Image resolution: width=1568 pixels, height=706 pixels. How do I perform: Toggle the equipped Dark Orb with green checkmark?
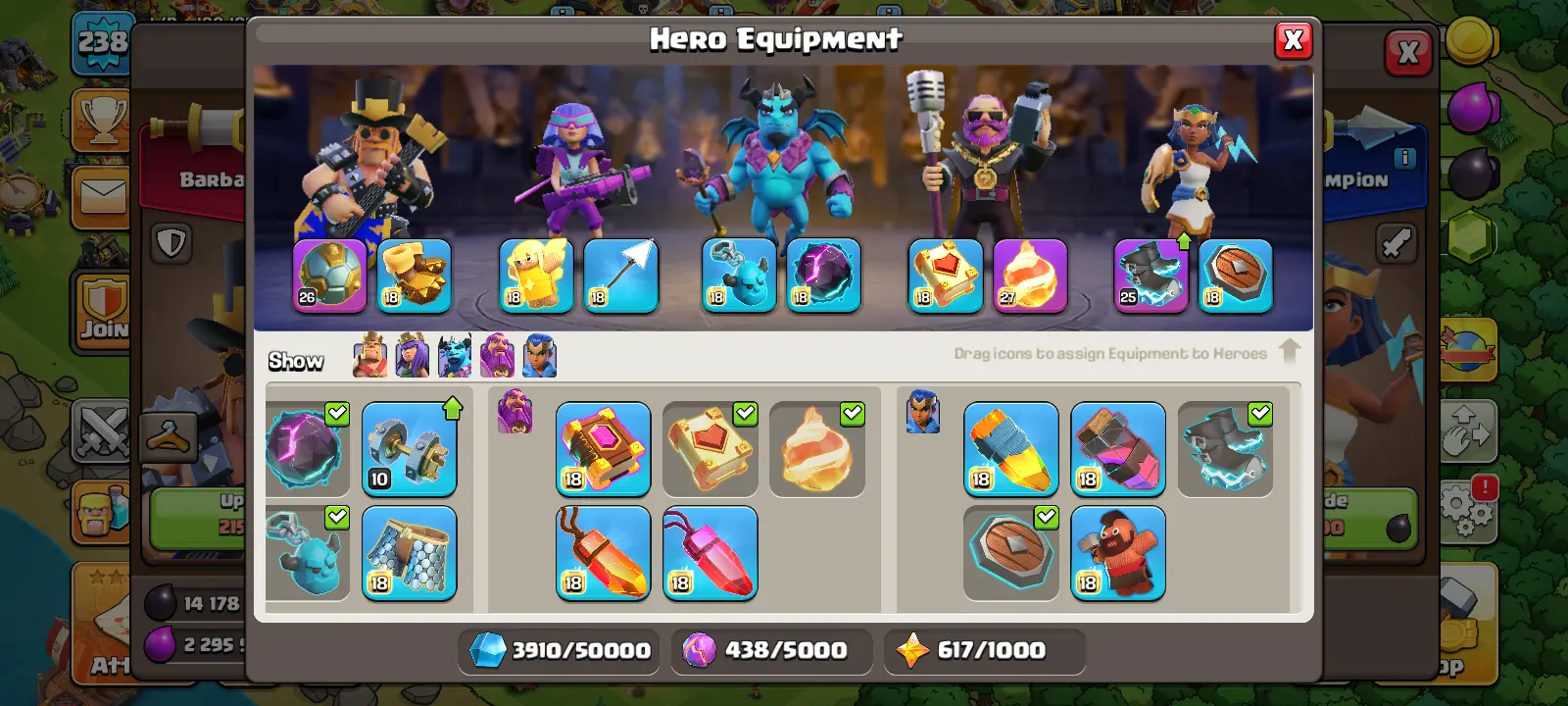[x=307, y=449]
